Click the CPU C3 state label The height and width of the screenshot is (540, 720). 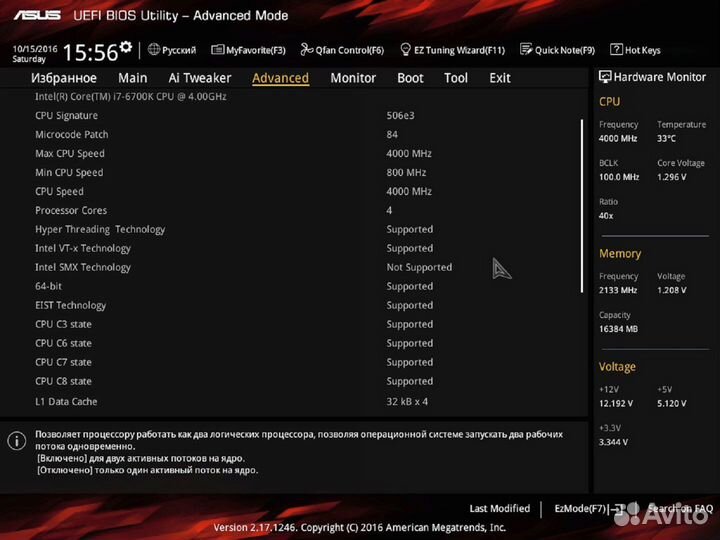[x=63, y=324]
